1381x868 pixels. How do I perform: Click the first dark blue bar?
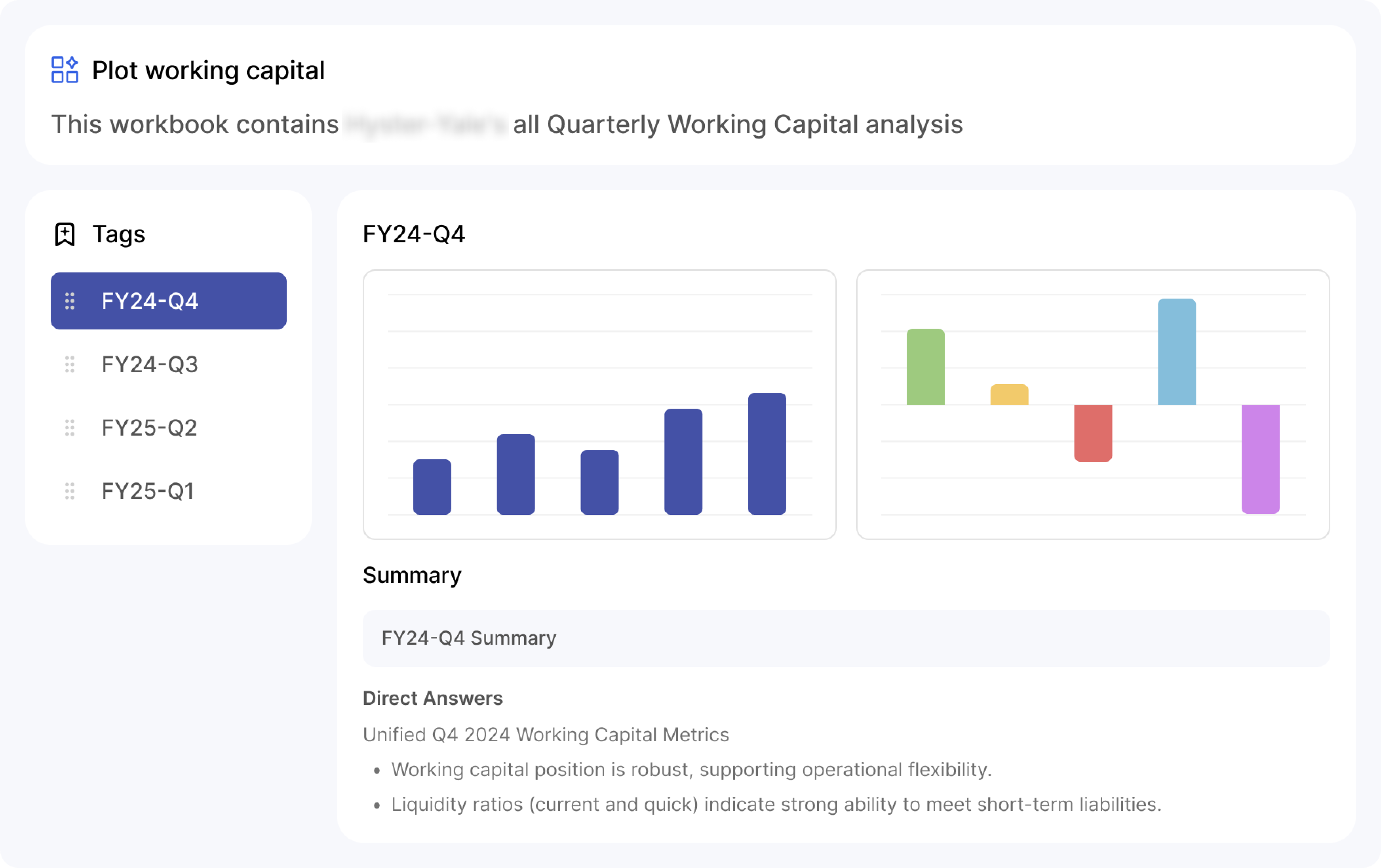coord(432,487)
